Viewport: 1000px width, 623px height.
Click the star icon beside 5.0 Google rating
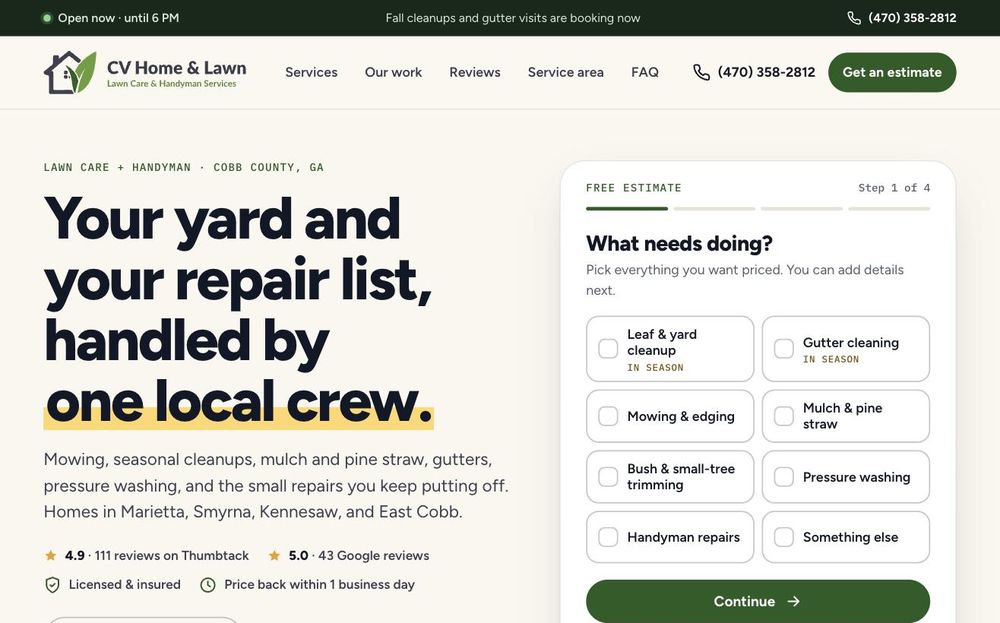[x=274, y=555]
